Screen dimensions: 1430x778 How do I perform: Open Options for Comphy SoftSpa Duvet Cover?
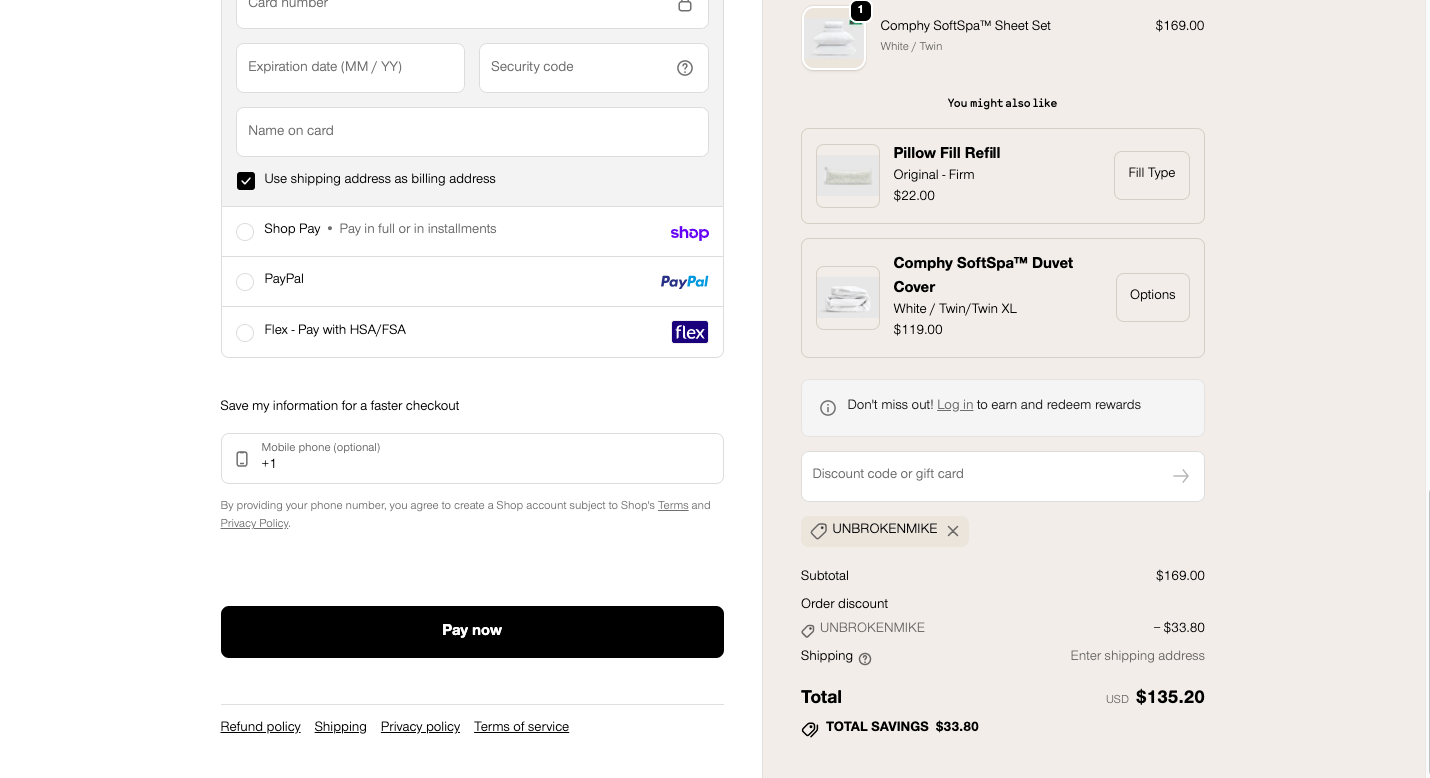[1152, 297]
